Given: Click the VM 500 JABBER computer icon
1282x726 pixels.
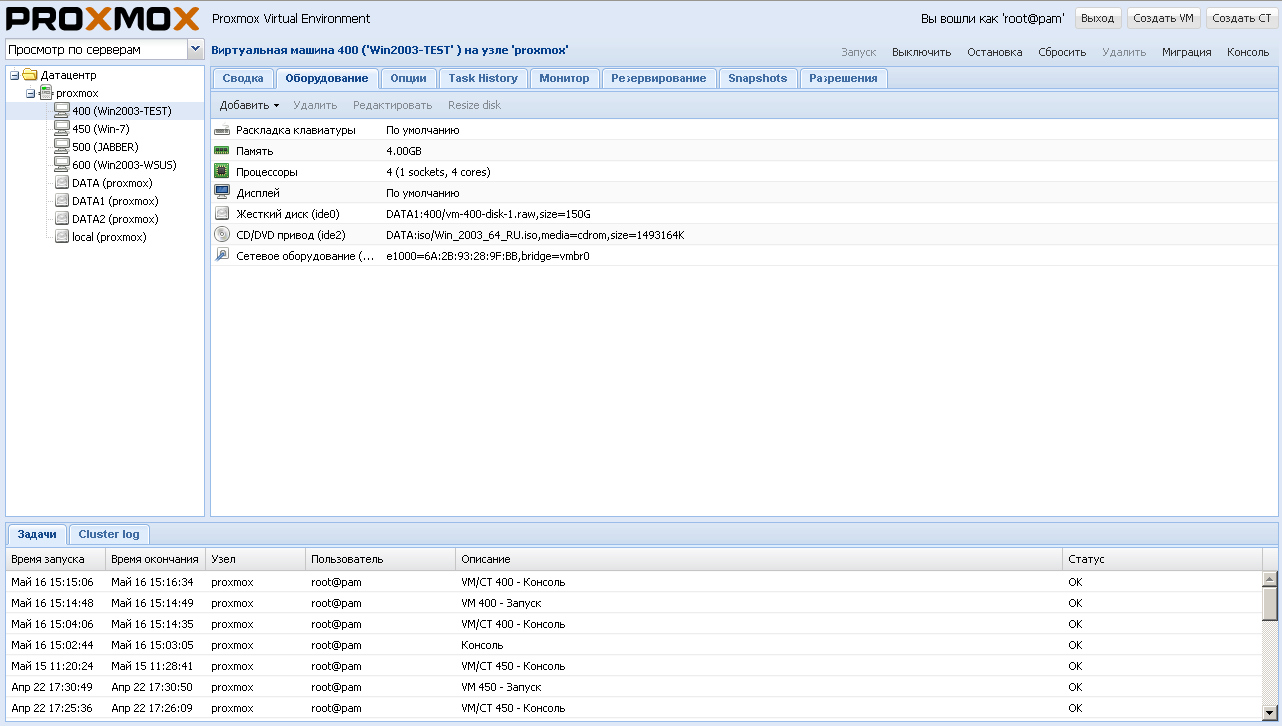Looking at the screenshot, I should point(62,147).
